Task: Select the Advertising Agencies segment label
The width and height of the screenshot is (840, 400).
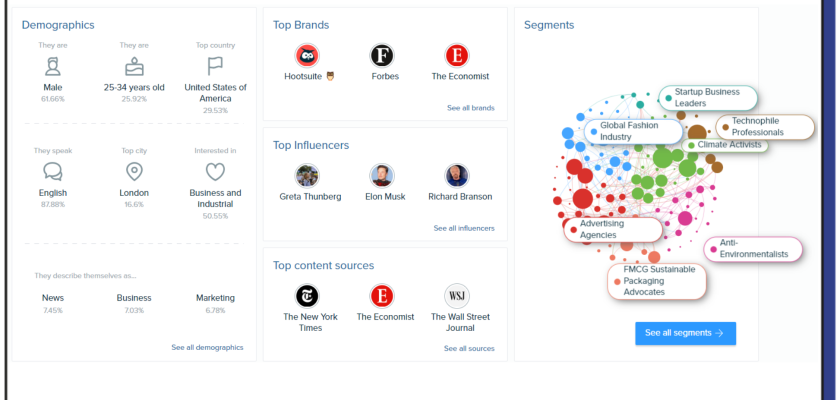Action: [x=614, y=229]
